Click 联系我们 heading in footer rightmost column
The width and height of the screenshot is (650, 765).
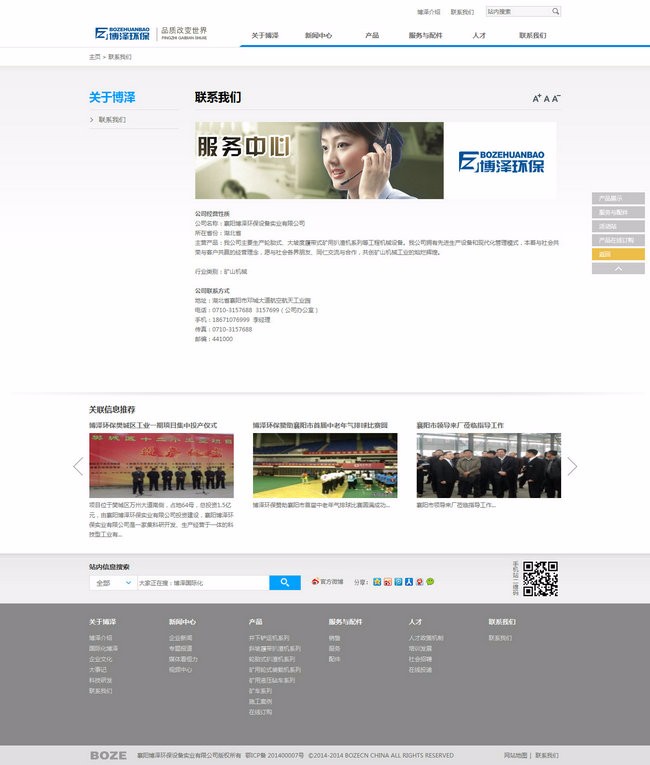[502, 622]
